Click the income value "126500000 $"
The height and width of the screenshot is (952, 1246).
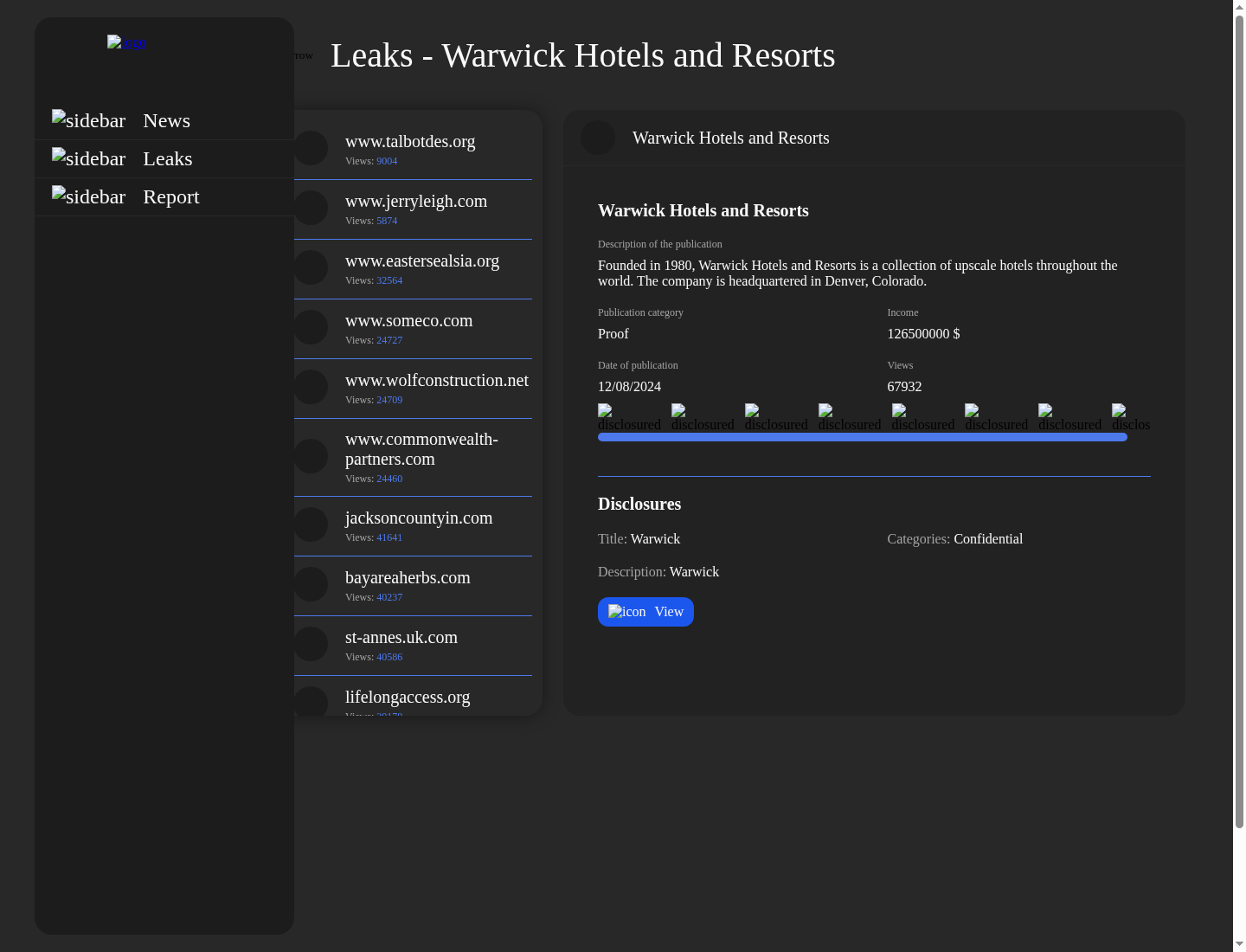pyautogui.click(x=923, y=334)
